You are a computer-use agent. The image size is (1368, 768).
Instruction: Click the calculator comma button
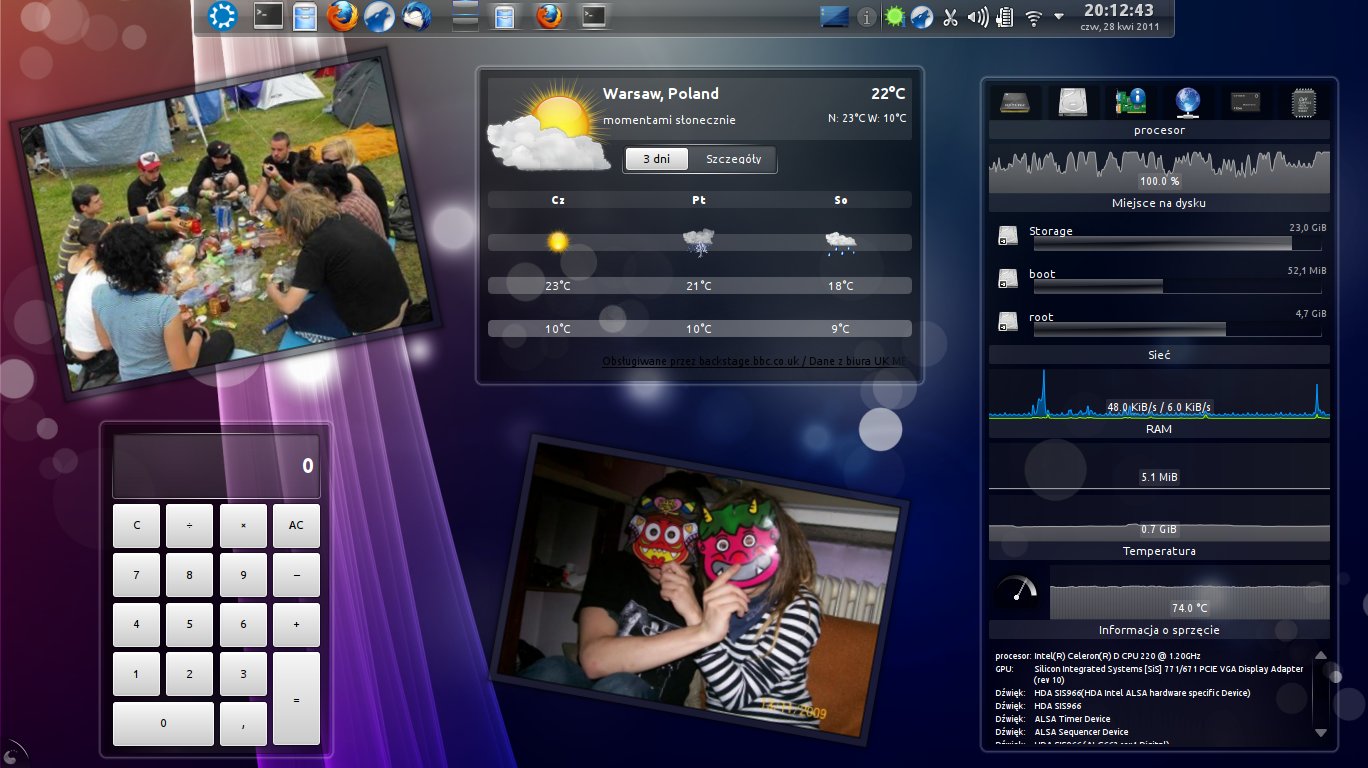click(x=243, y=724)
